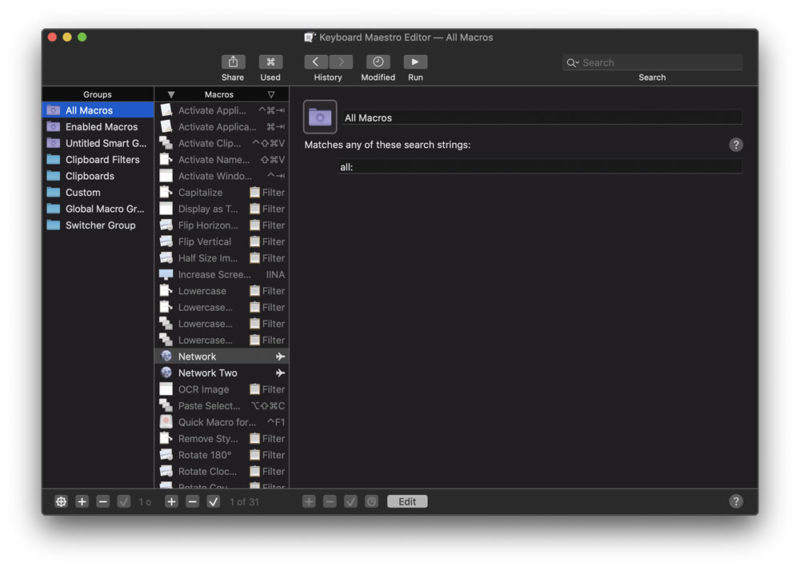Toggle enable for selected macro

213,502
